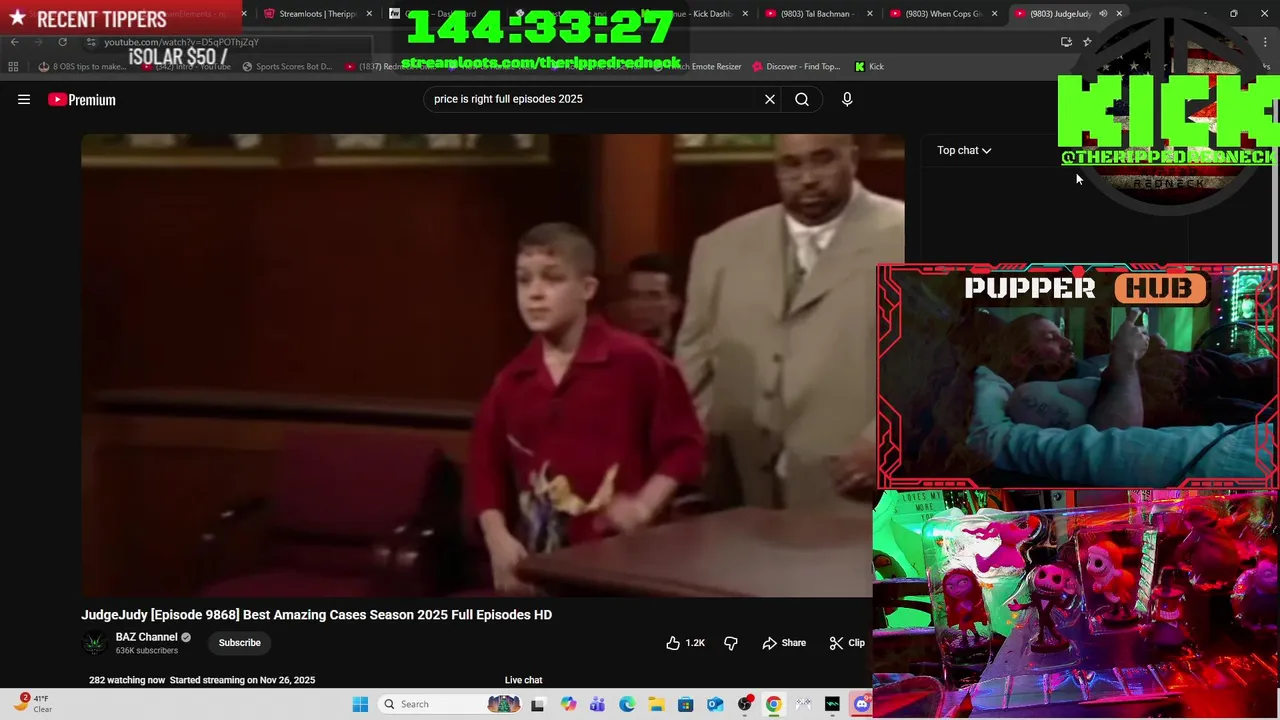Open Kick bookmark
This screenshot has width=1280, height=720.
click(869, 67)
